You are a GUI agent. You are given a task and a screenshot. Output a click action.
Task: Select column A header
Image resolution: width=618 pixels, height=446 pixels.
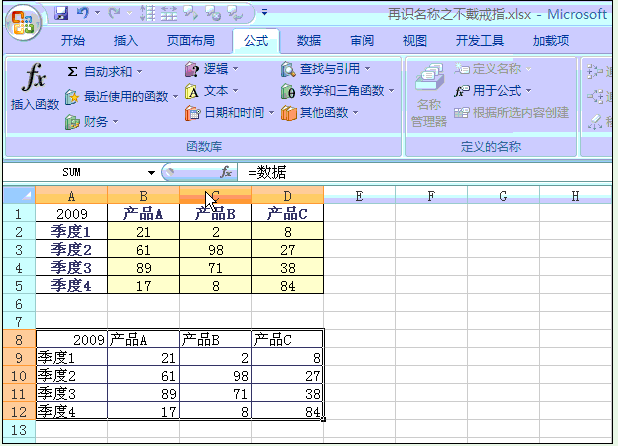coord(71,196)
